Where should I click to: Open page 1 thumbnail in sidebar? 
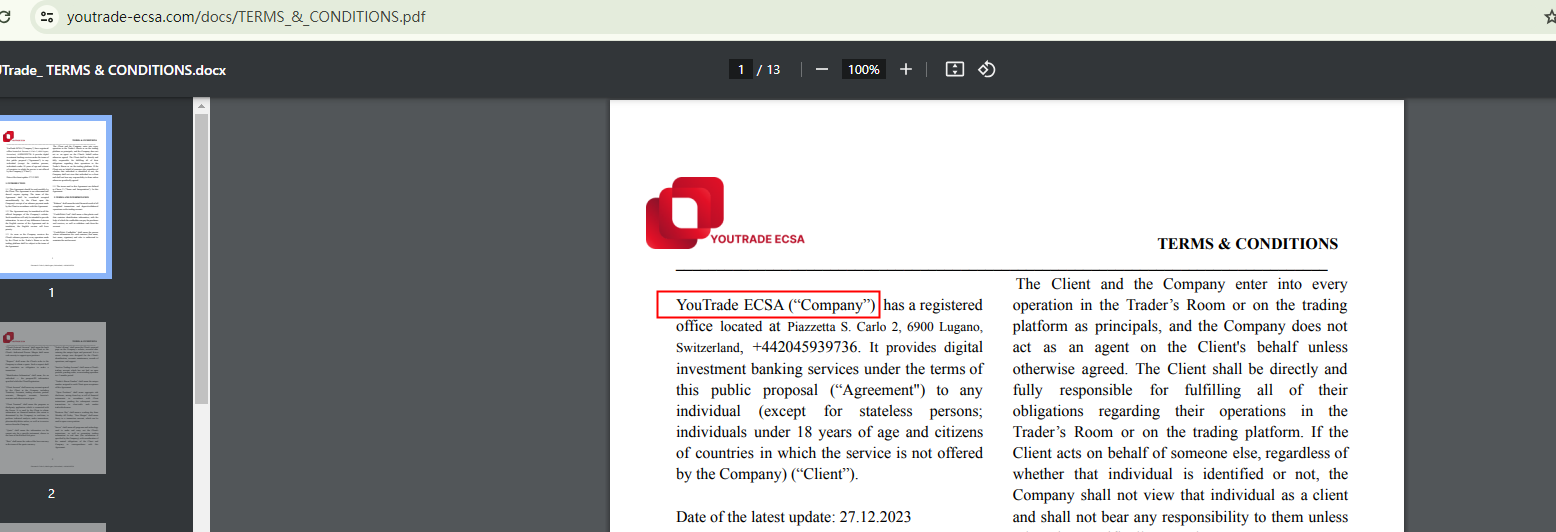tap(54, 197)
